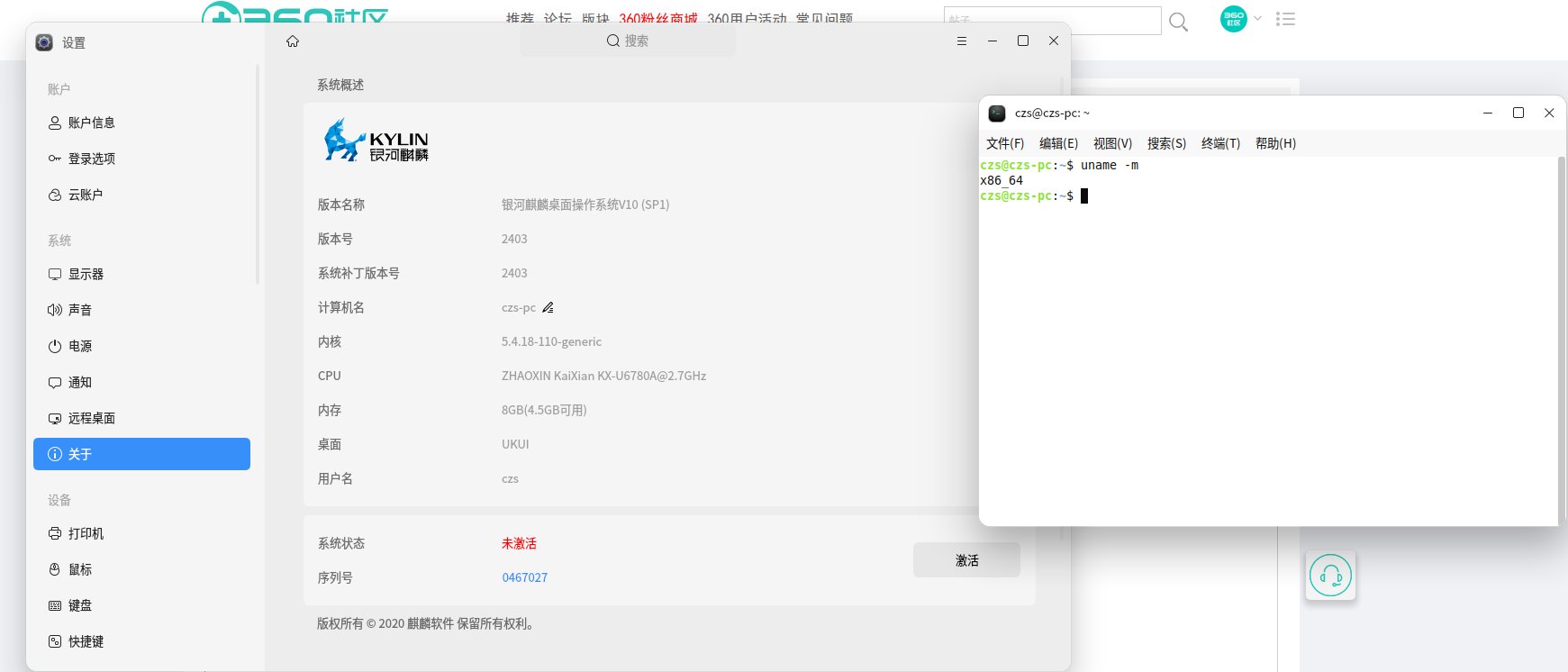Open the terminal 文件(F) menu
1568x672 pixels.
pos(1005,143)
